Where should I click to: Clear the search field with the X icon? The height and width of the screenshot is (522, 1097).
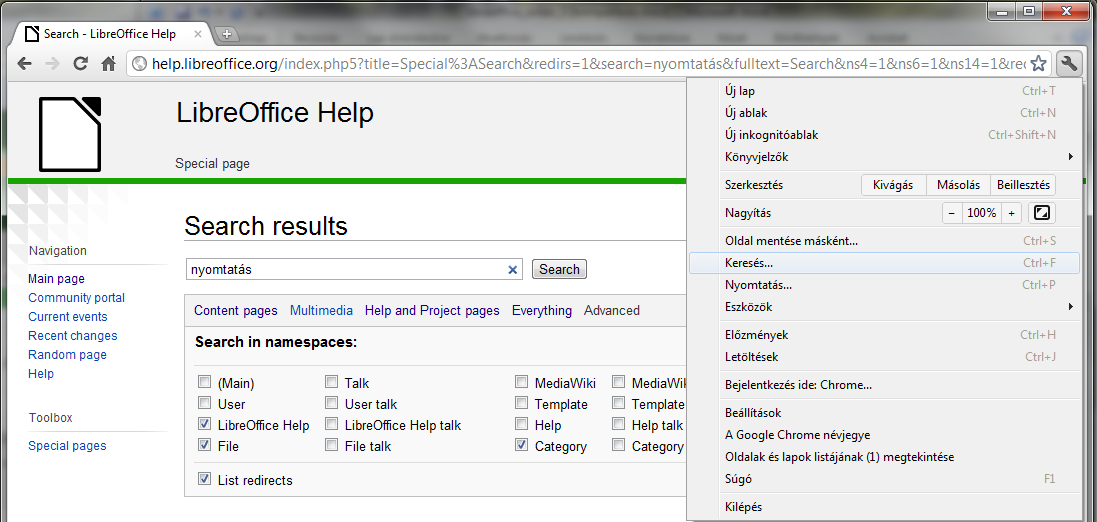coord(512,269)
